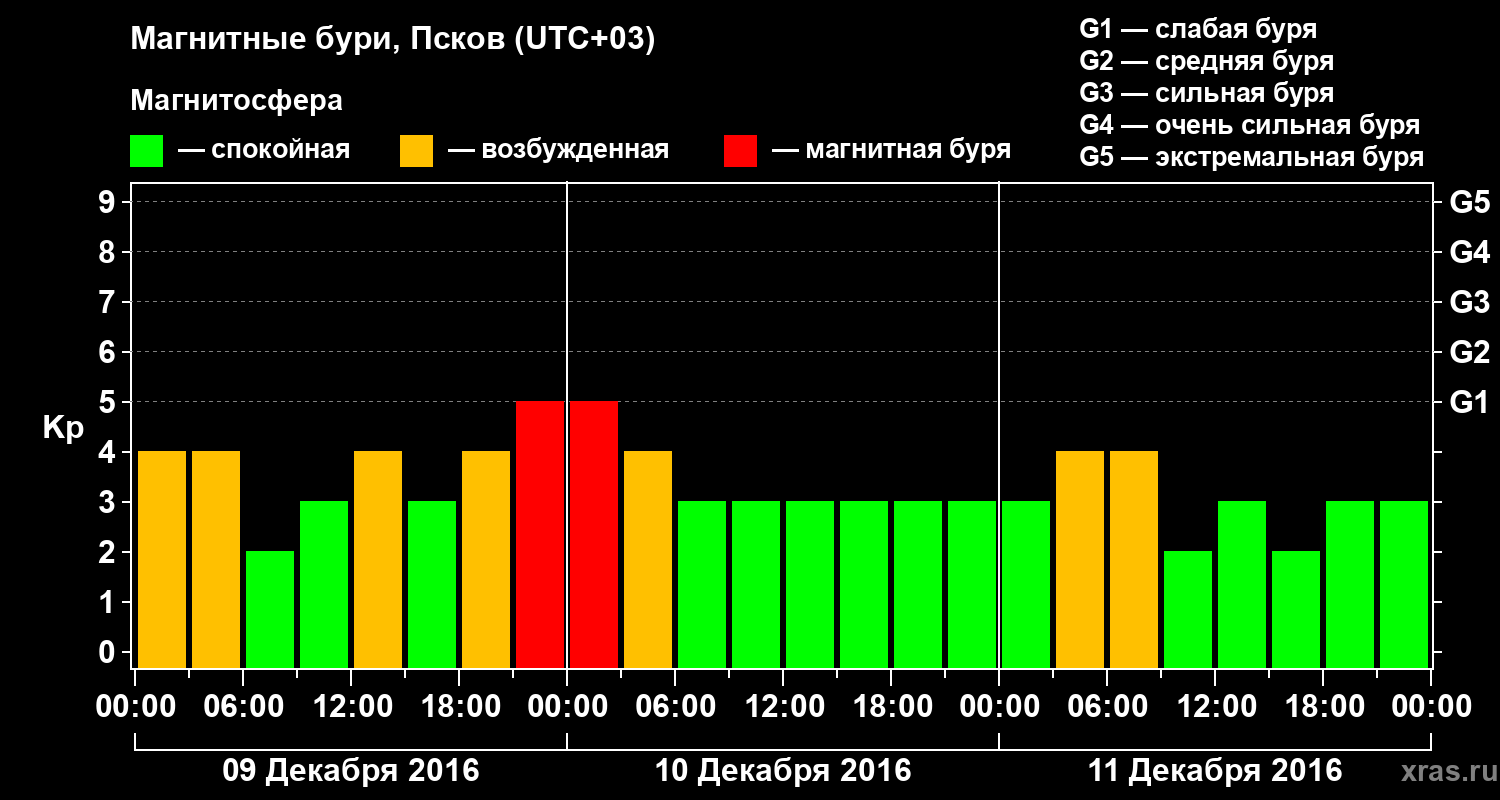Screen dimensions: 1500x800
Task: Click the «G1» label on right axis
Action: (1469, 402)
